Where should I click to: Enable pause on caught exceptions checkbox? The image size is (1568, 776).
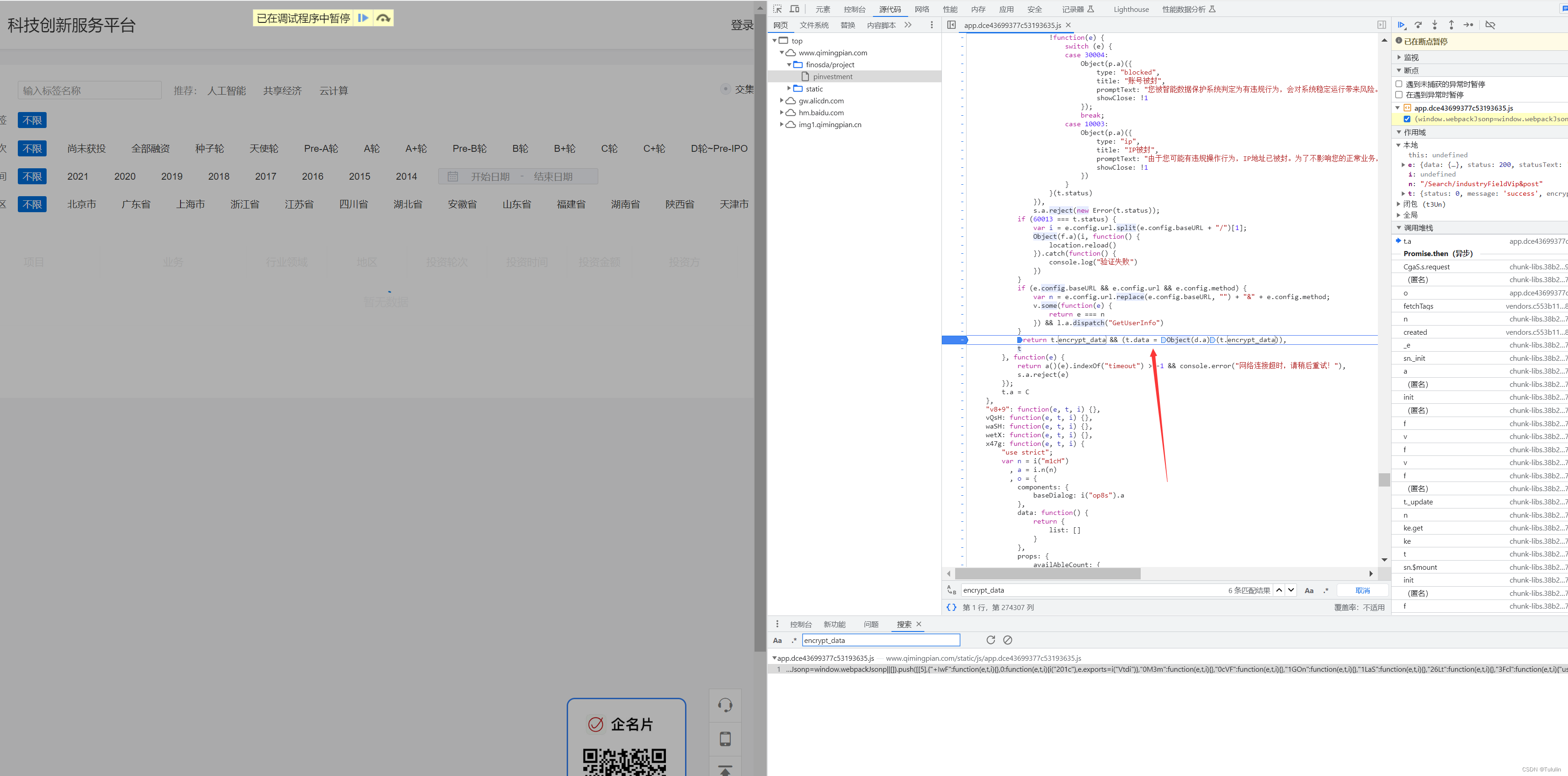1399,95
